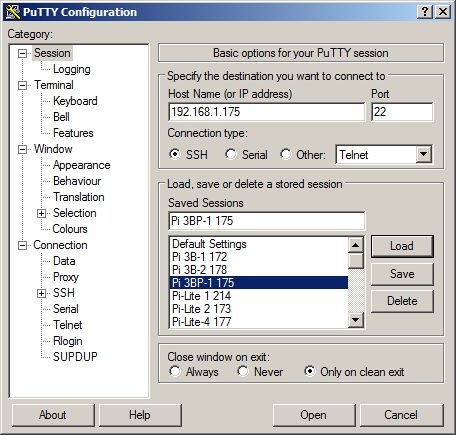This screenshot has height=435, width=456.
Task: Expand the Selection tree node
Action: [41, 213]
